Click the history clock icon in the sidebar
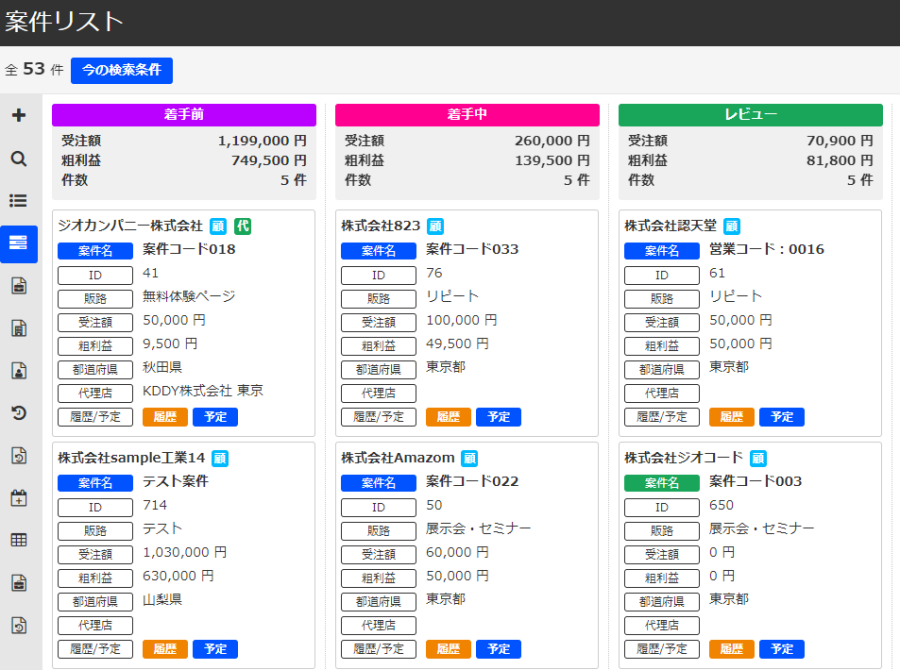Viewport: 900px width, 670px height. 18,412
